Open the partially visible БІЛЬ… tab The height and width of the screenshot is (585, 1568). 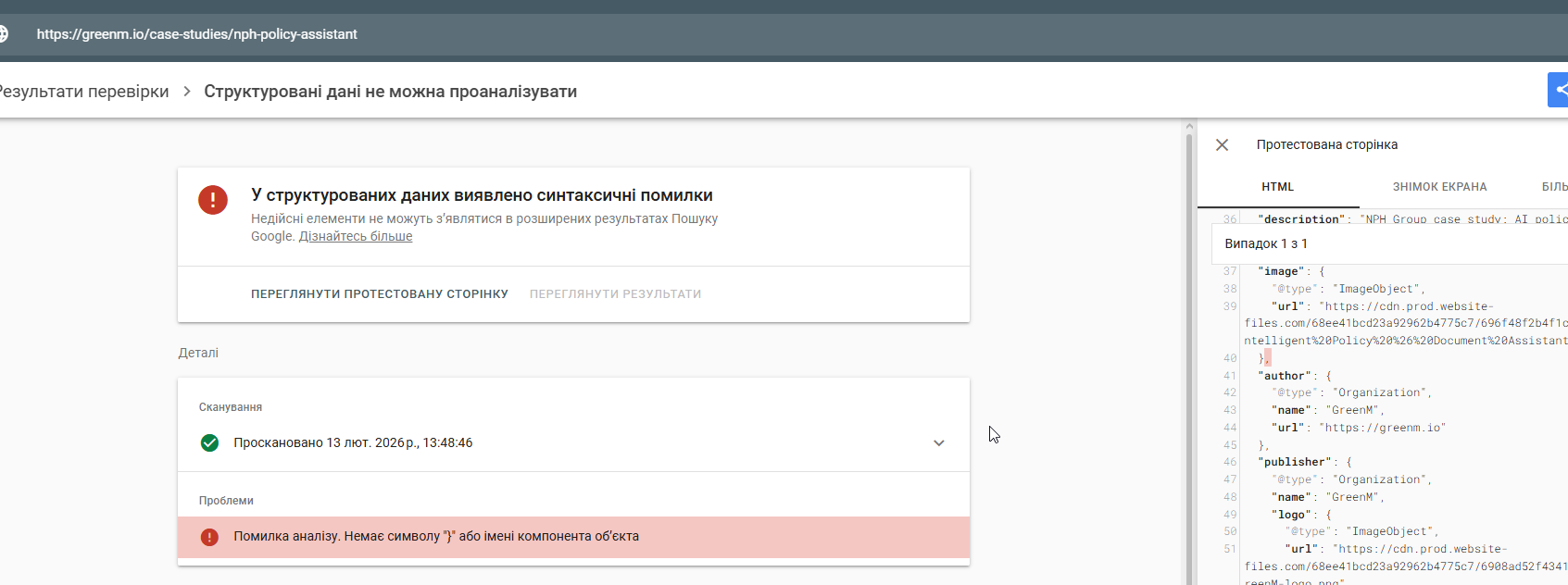click(x=1554, y=187)
